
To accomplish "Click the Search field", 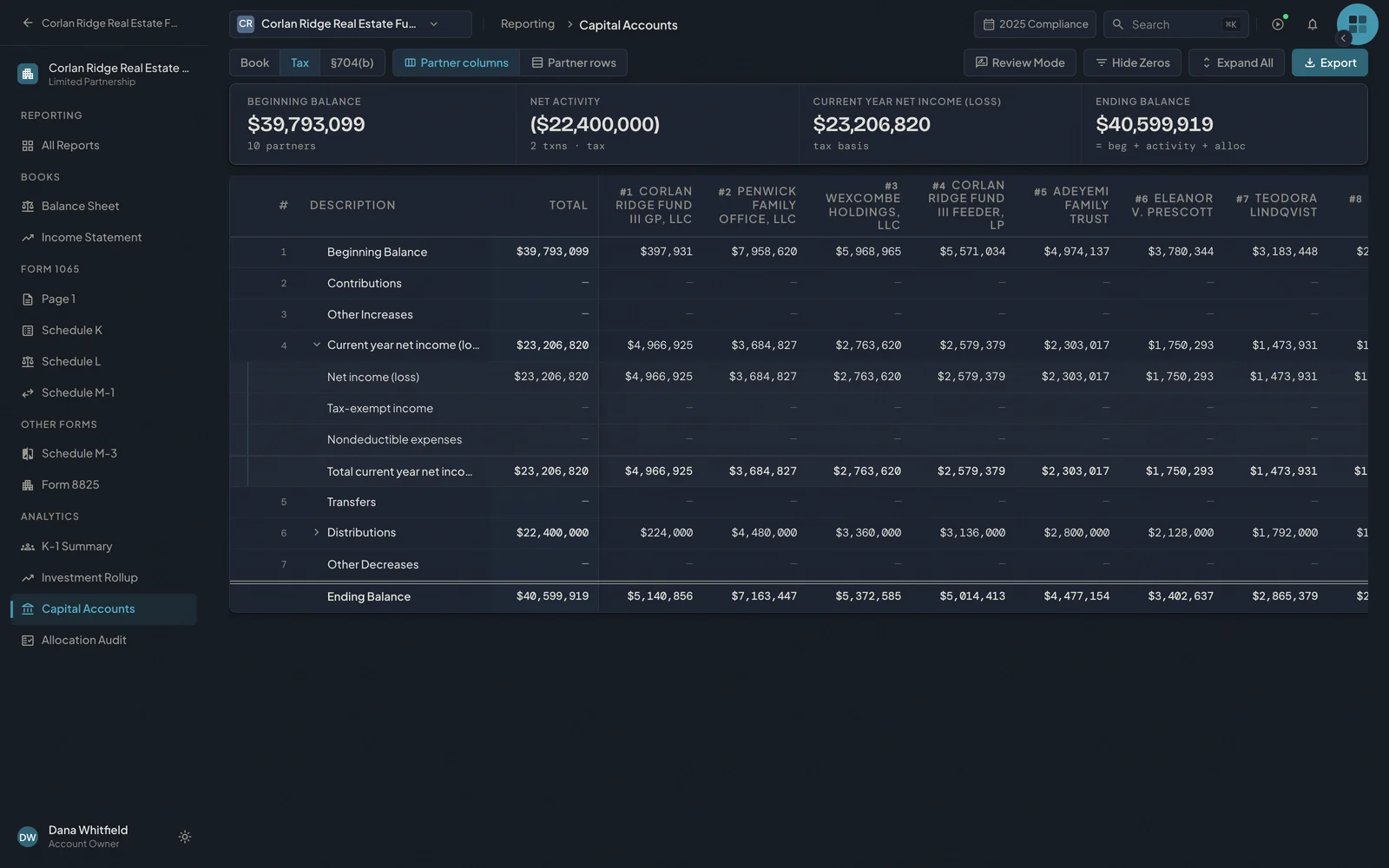I will click(x=1176, y=24).
